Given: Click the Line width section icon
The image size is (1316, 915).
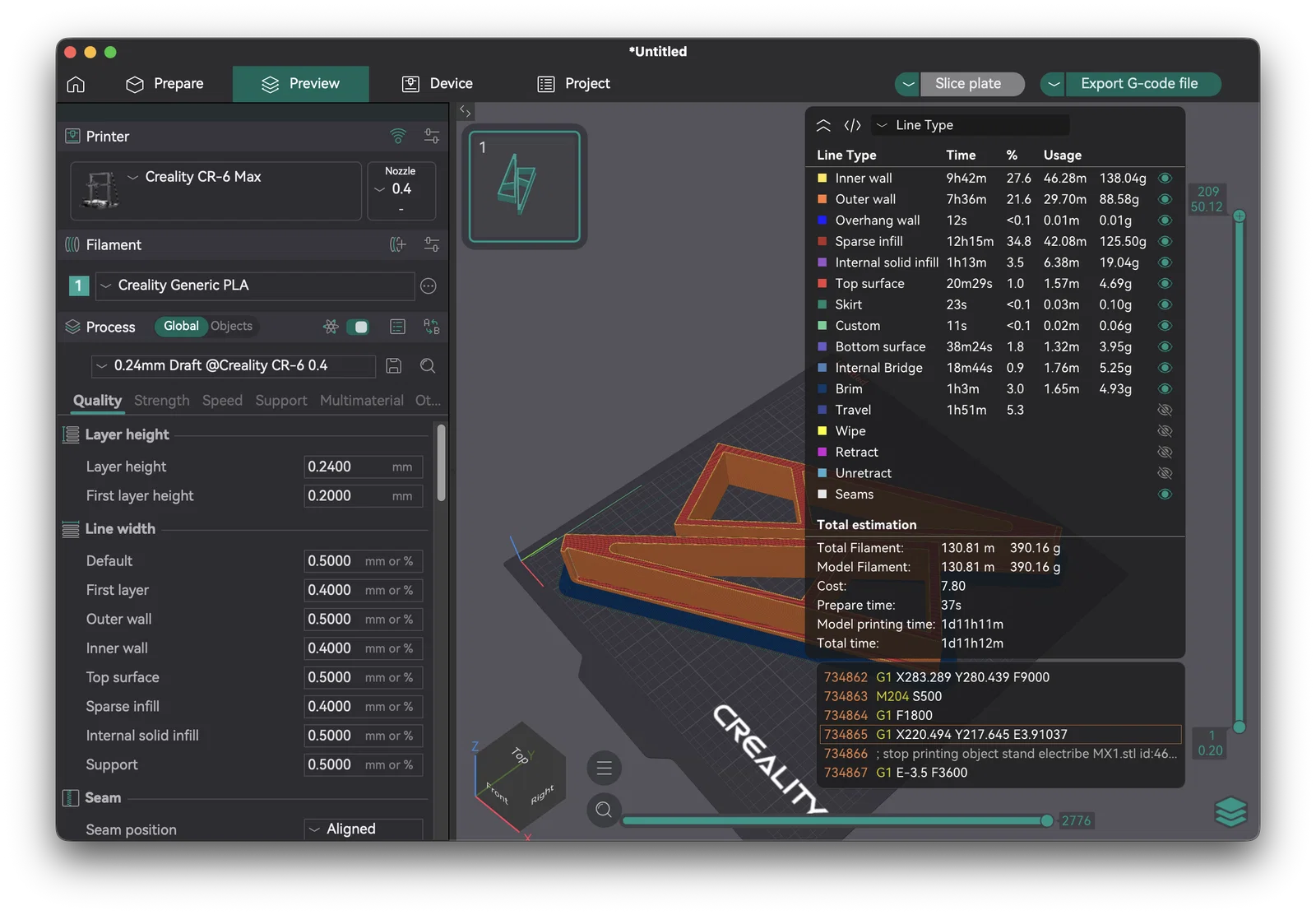Looking at the screenshot, I should pos(72,529).
